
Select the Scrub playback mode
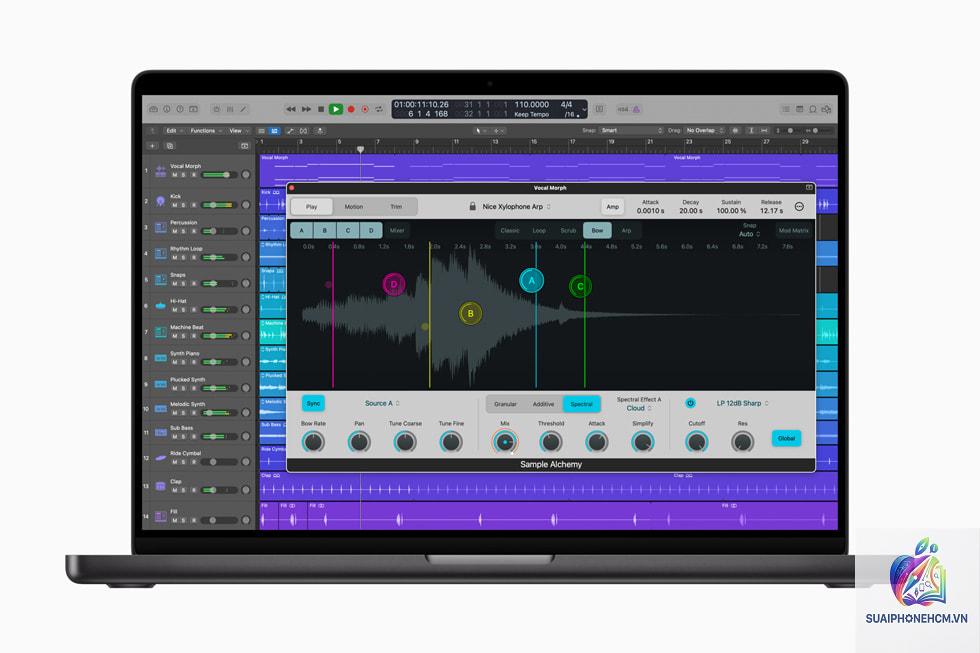click(x=568, y=231)
